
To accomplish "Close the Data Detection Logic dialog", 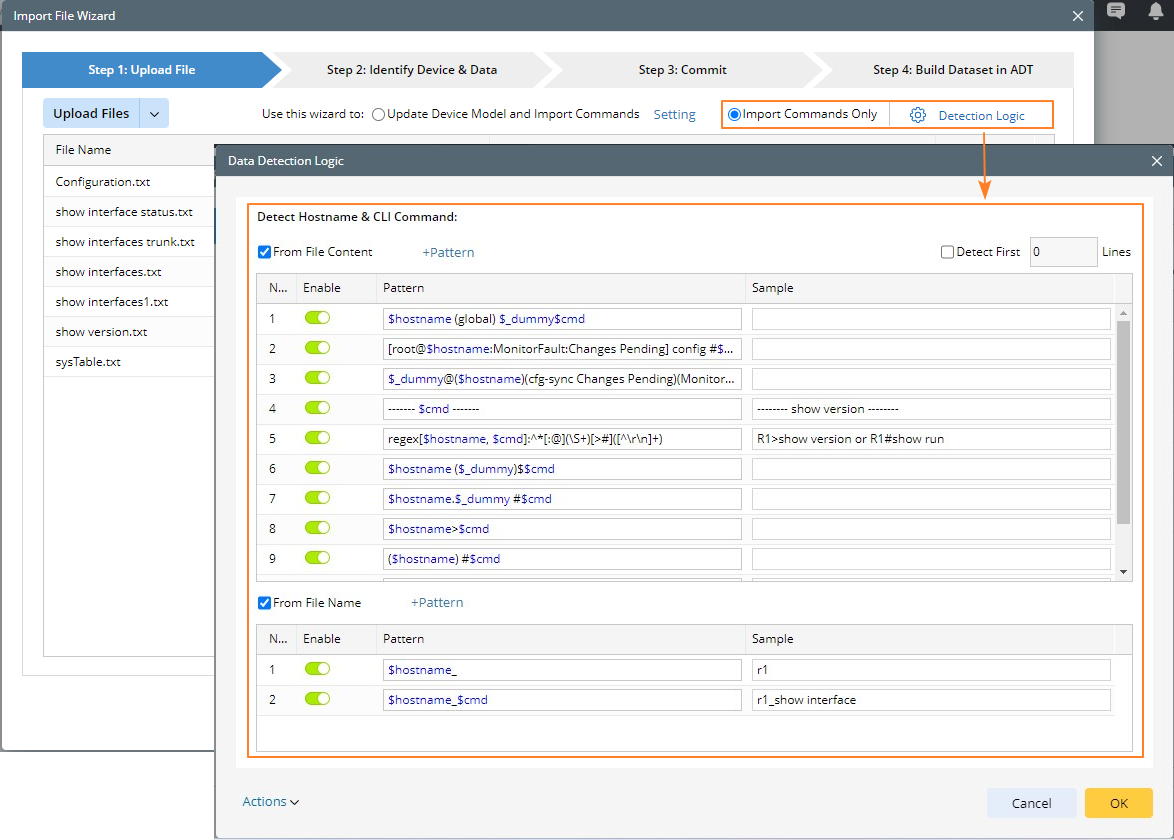I will click(x=1157, y=161).
